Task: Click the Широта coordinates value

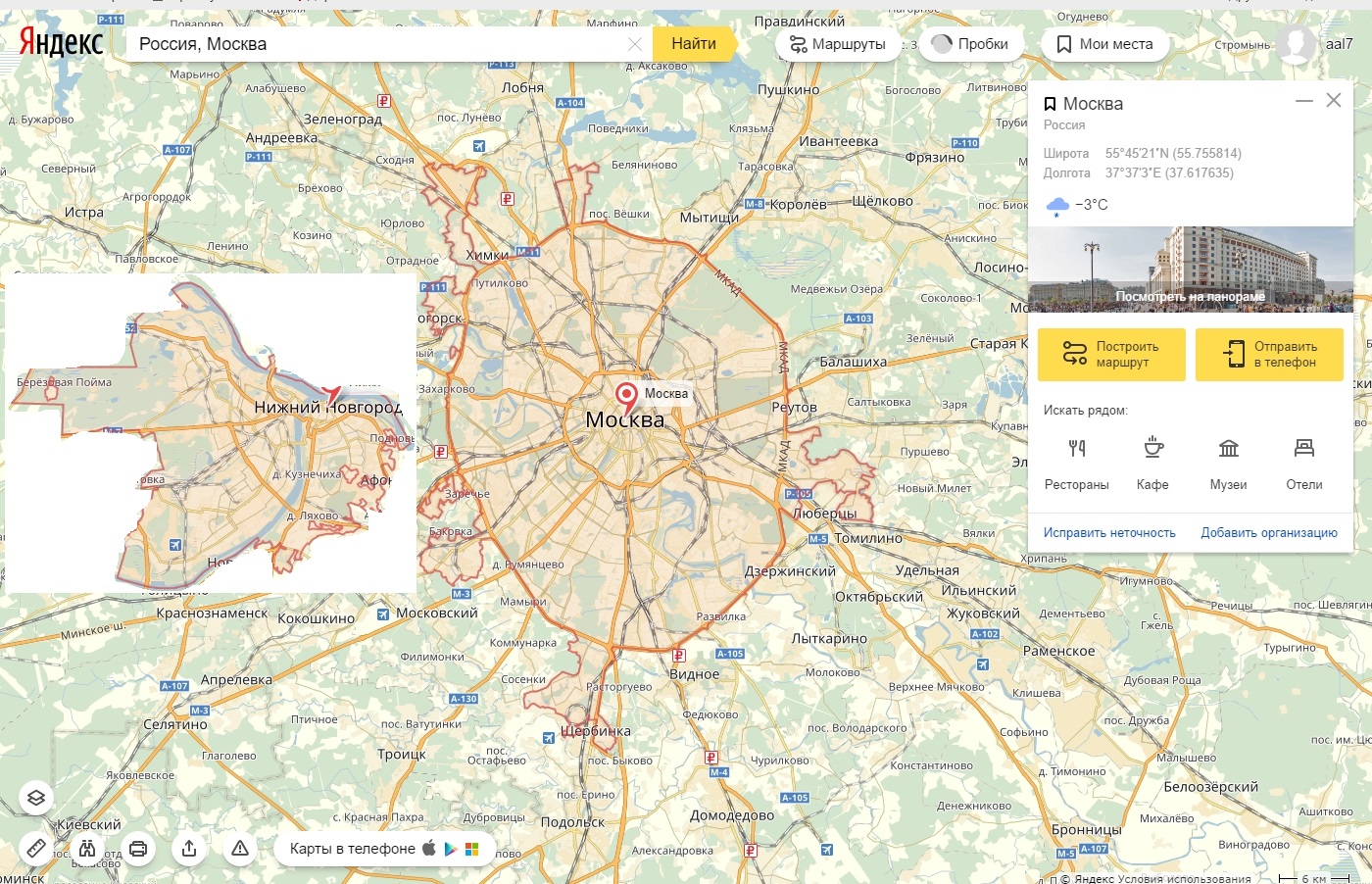Action: coord(1173,154)
